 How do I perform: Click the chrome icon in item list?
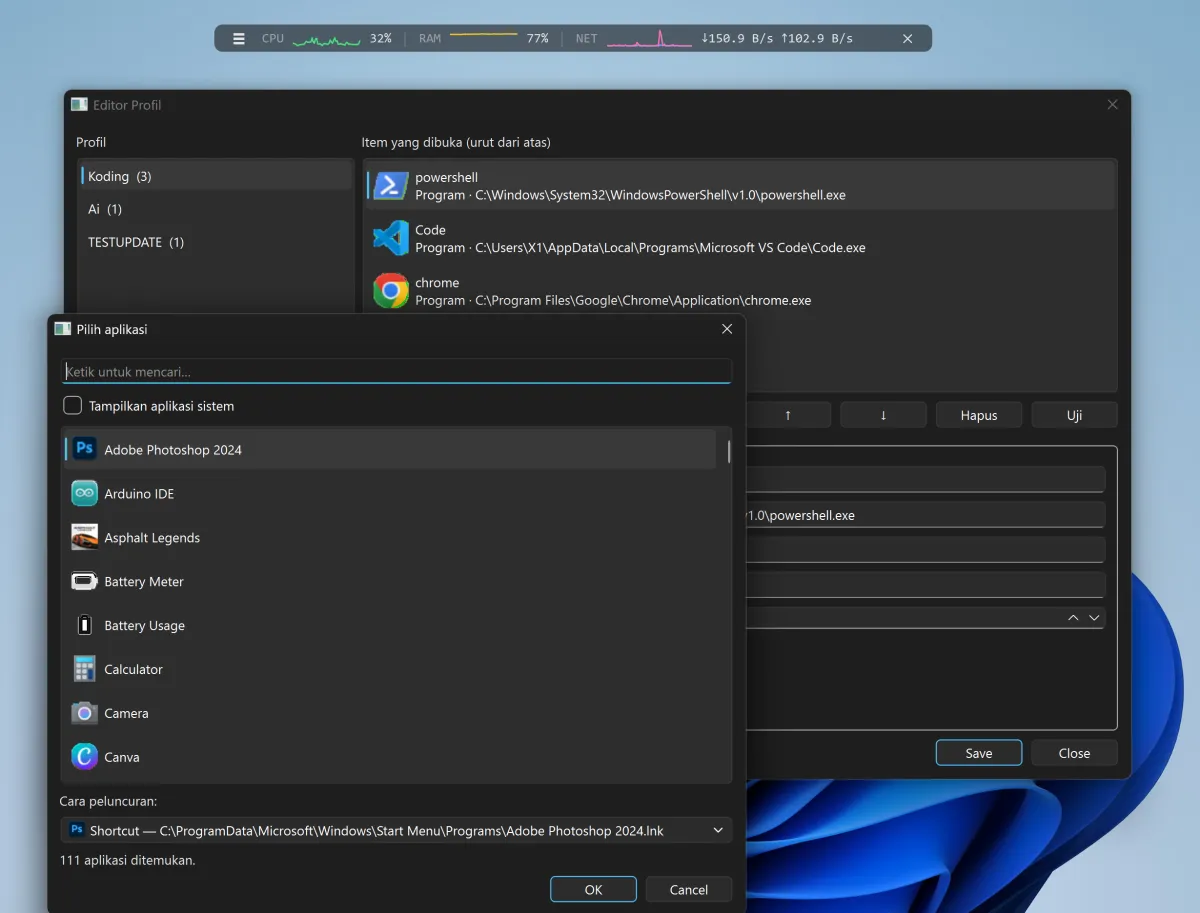tap(391, 291)
